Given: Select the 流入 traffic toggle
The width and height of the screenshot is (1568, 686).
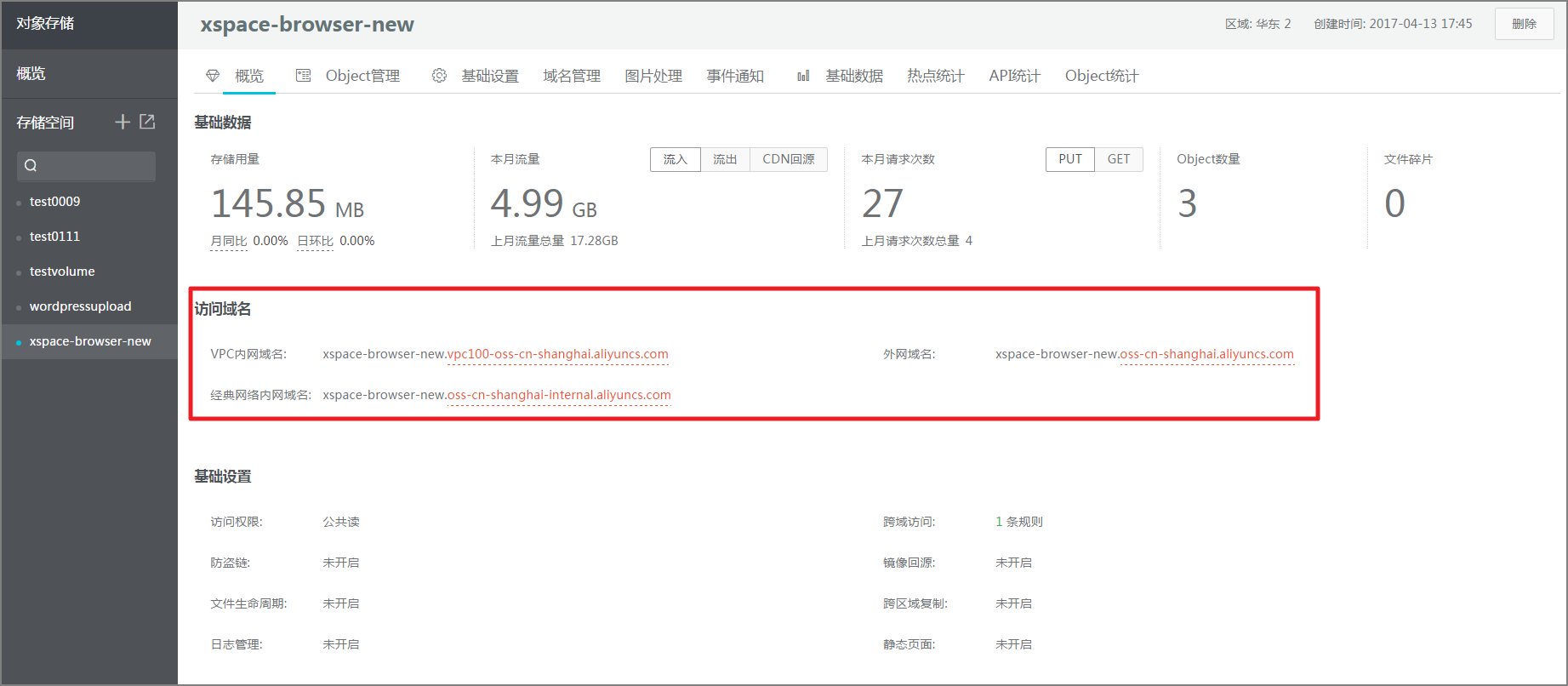Looking at the screenshot, I should [x=676, y=159].
